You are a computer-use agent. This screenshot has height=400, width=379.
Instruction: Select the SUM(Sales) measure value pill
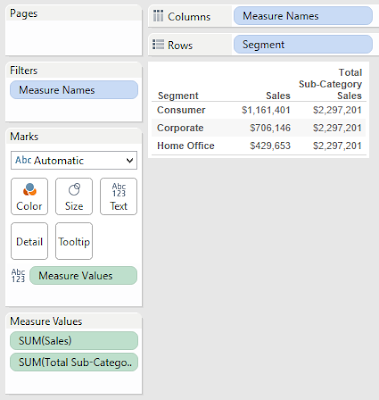point(74,340)
